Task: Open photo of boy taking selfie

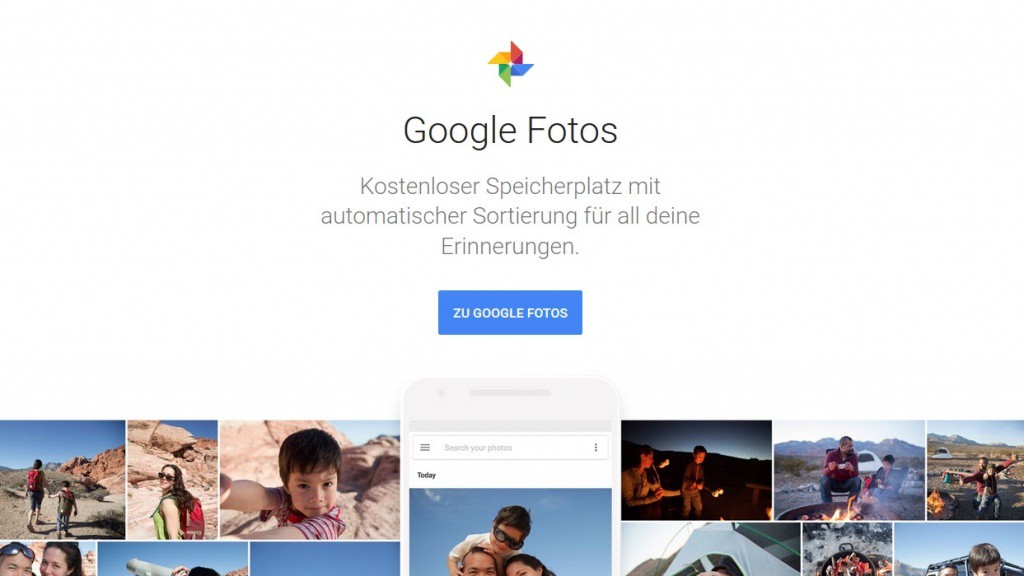Action: pyautogui.click(x=310, y=479)
